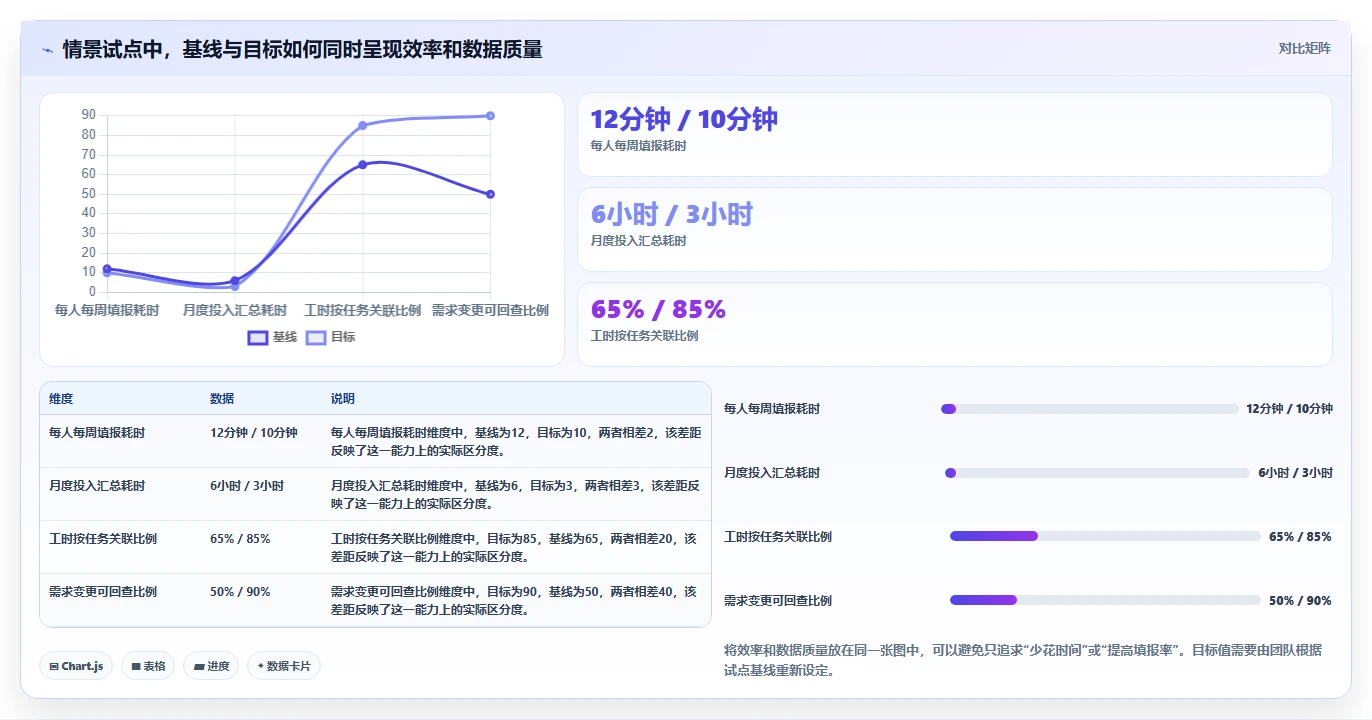Click the 65% / 85% progress value label
The width and height of the screenshot is (1372, 720).
click(x=1300, y=537)
